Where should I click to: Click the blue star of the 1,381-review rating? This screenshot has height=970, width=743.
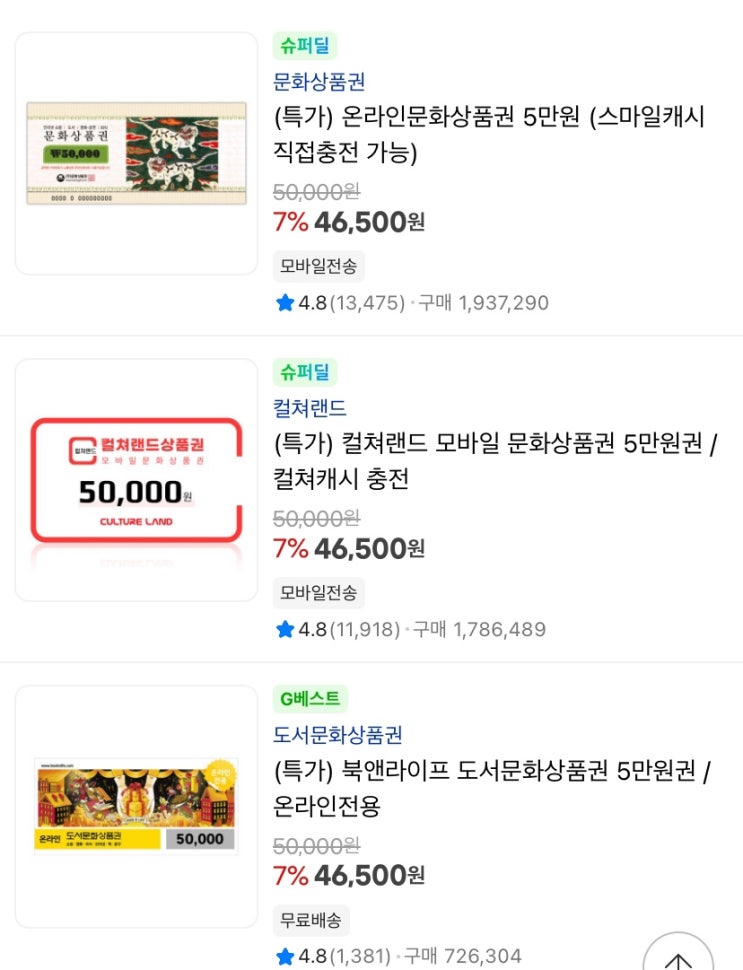285,956
